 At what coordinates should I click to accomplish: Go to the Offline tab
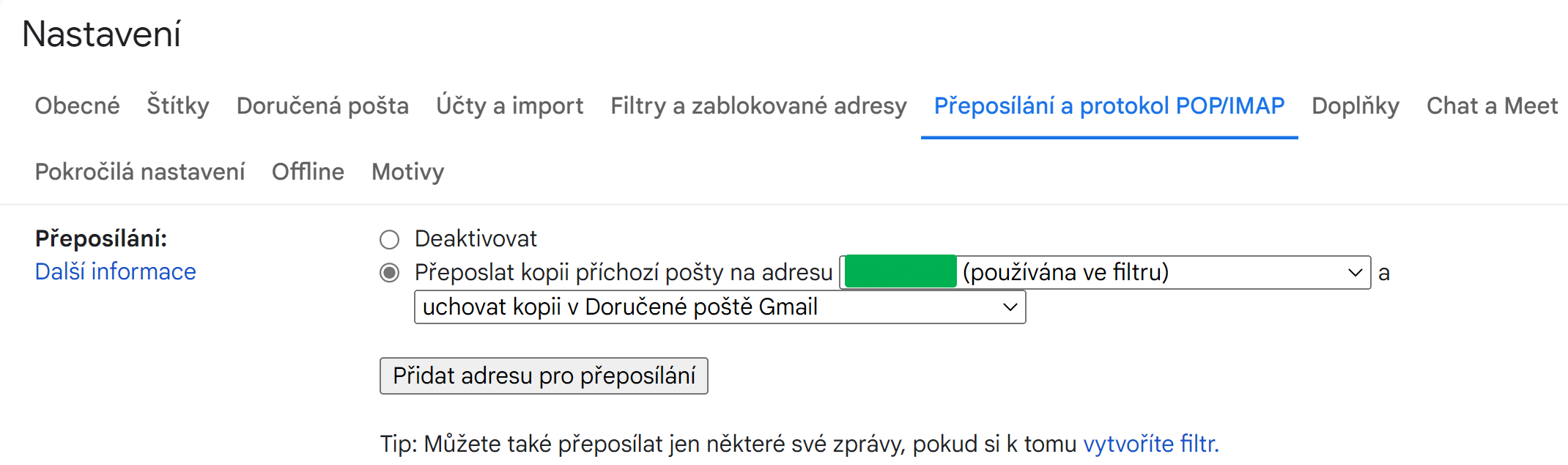tap(308, 172)
